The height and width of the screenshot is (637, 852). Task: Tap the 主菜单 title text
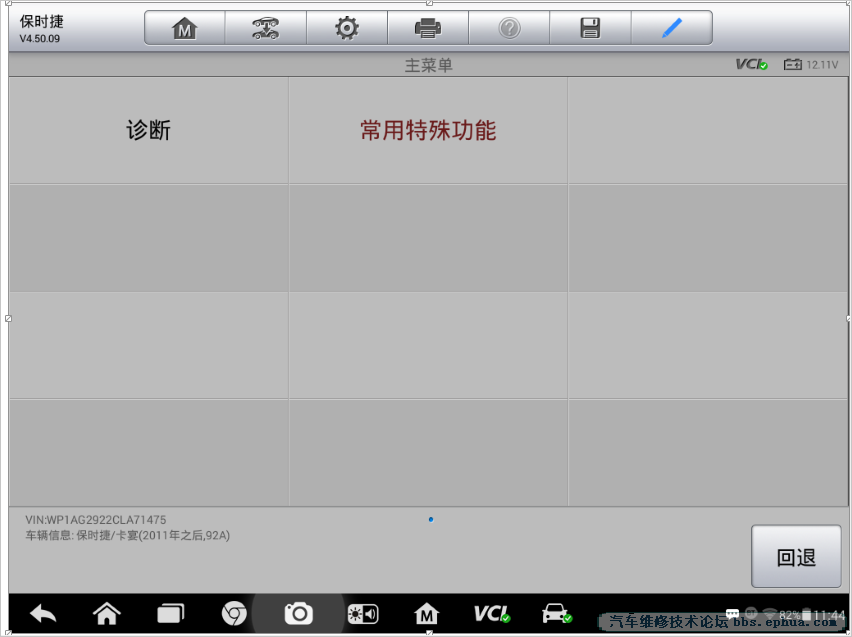pos(428,65)
